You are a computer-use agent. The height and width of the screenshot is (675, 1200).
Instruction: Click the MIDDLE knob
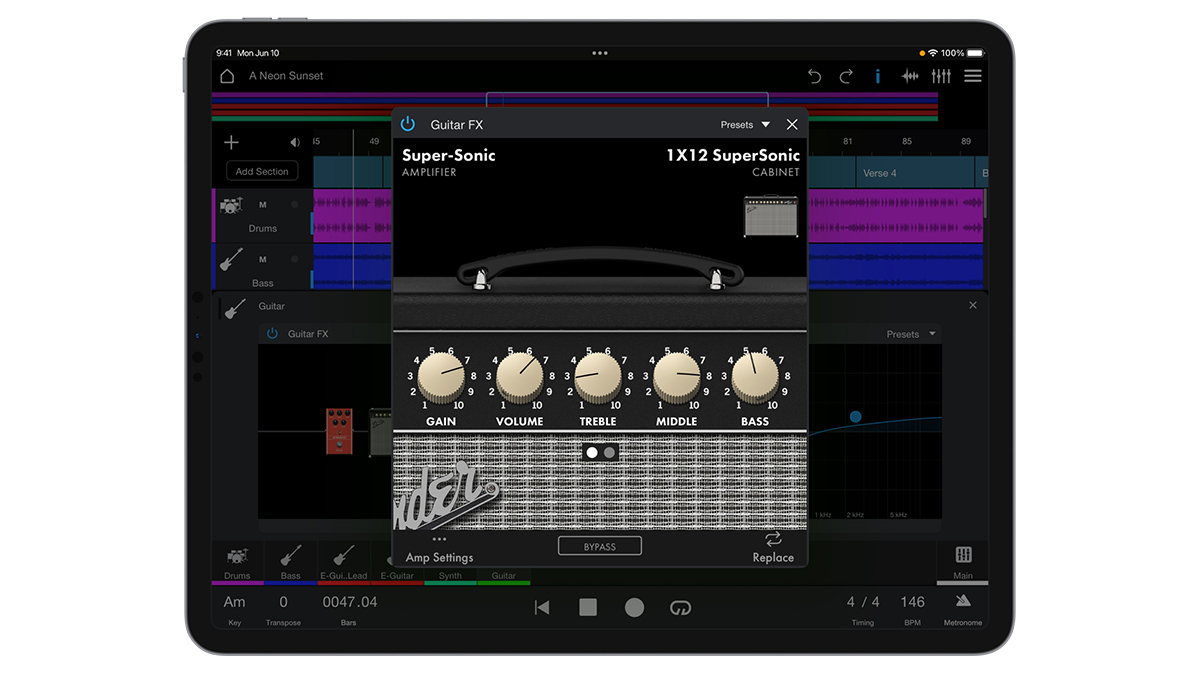point(677,376)
